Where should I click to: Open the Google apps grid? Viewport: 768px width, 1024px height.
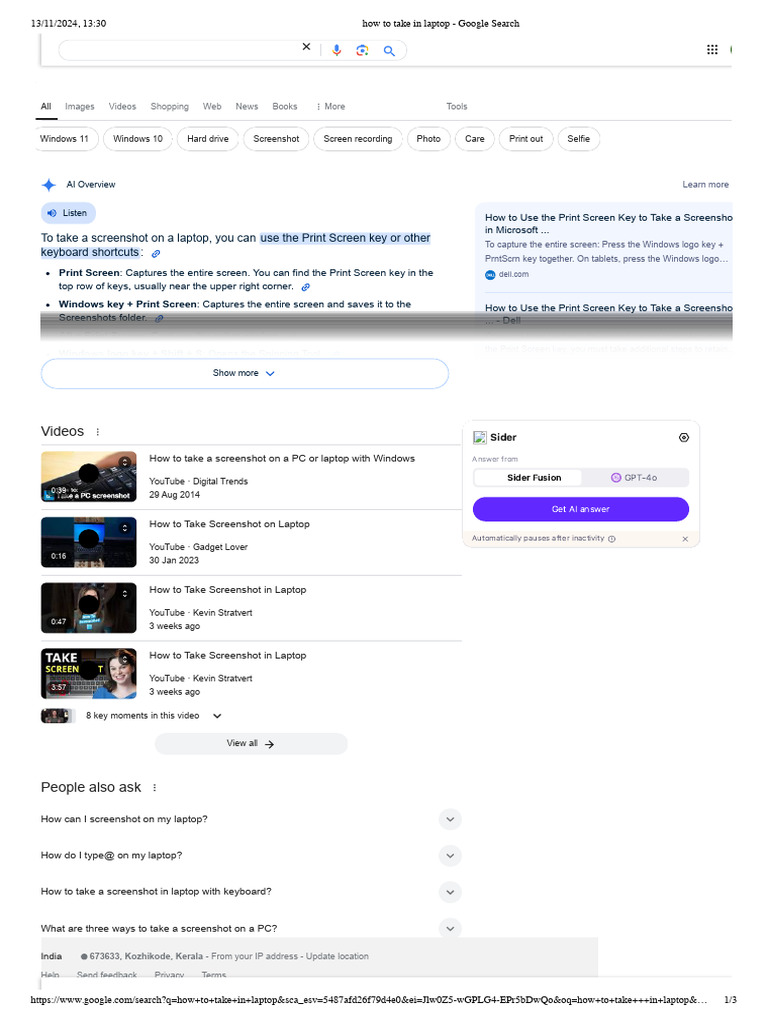pos(712,49)
